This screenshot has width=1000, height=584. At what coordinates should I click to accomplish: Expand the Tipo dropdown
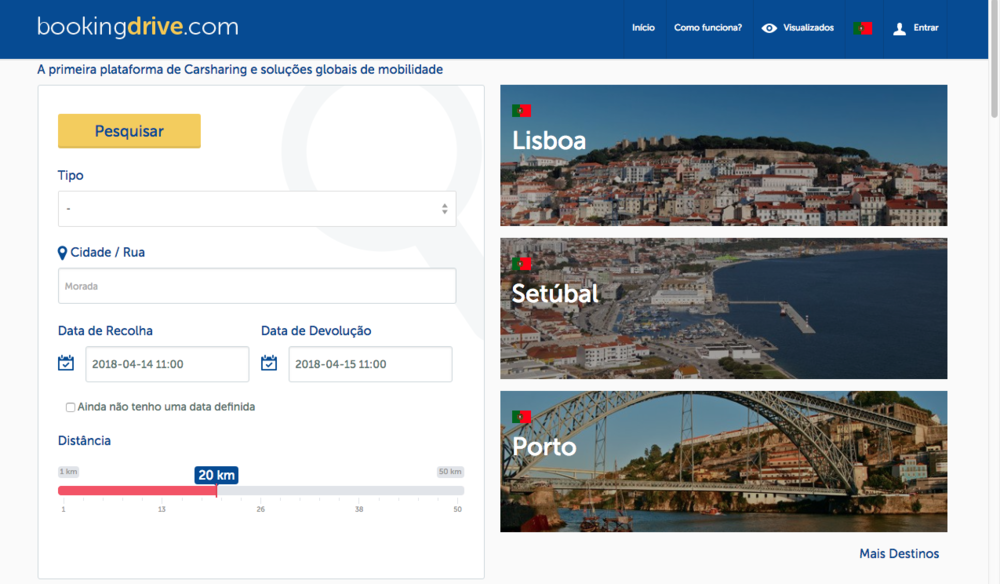point(257,209)
